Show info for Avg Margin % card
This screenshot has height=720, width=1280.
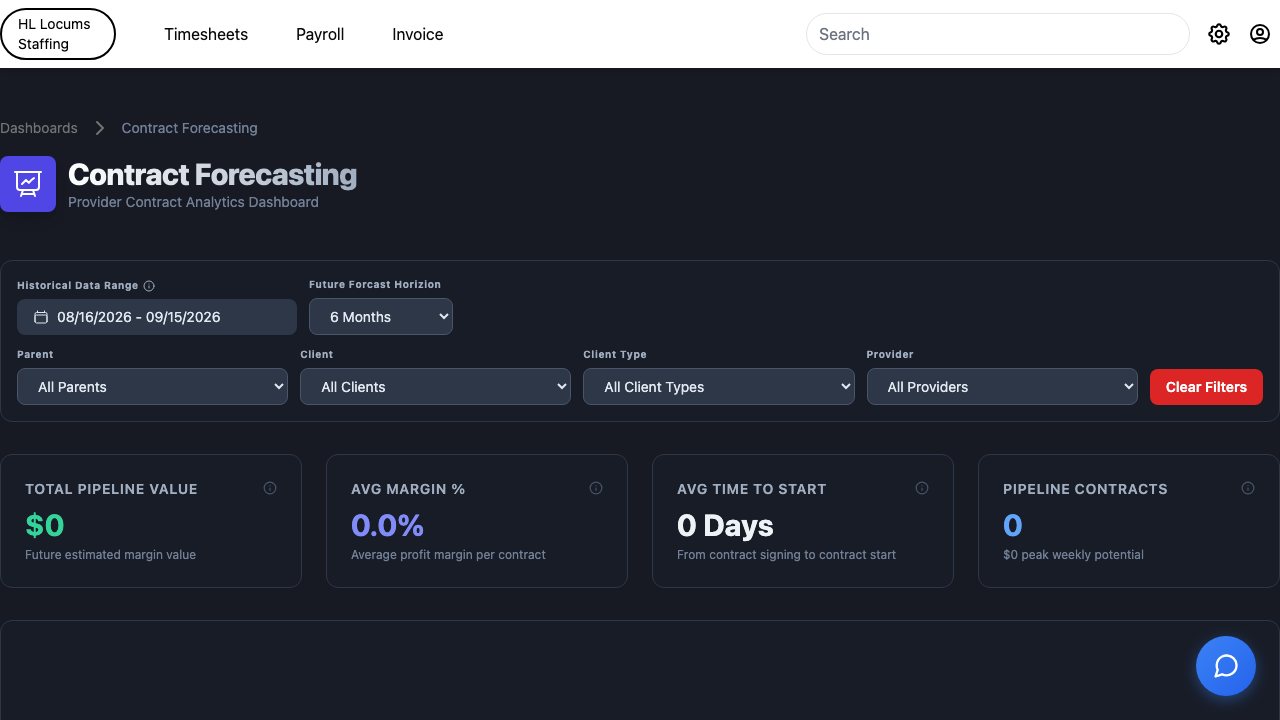(x=596, y=488)
